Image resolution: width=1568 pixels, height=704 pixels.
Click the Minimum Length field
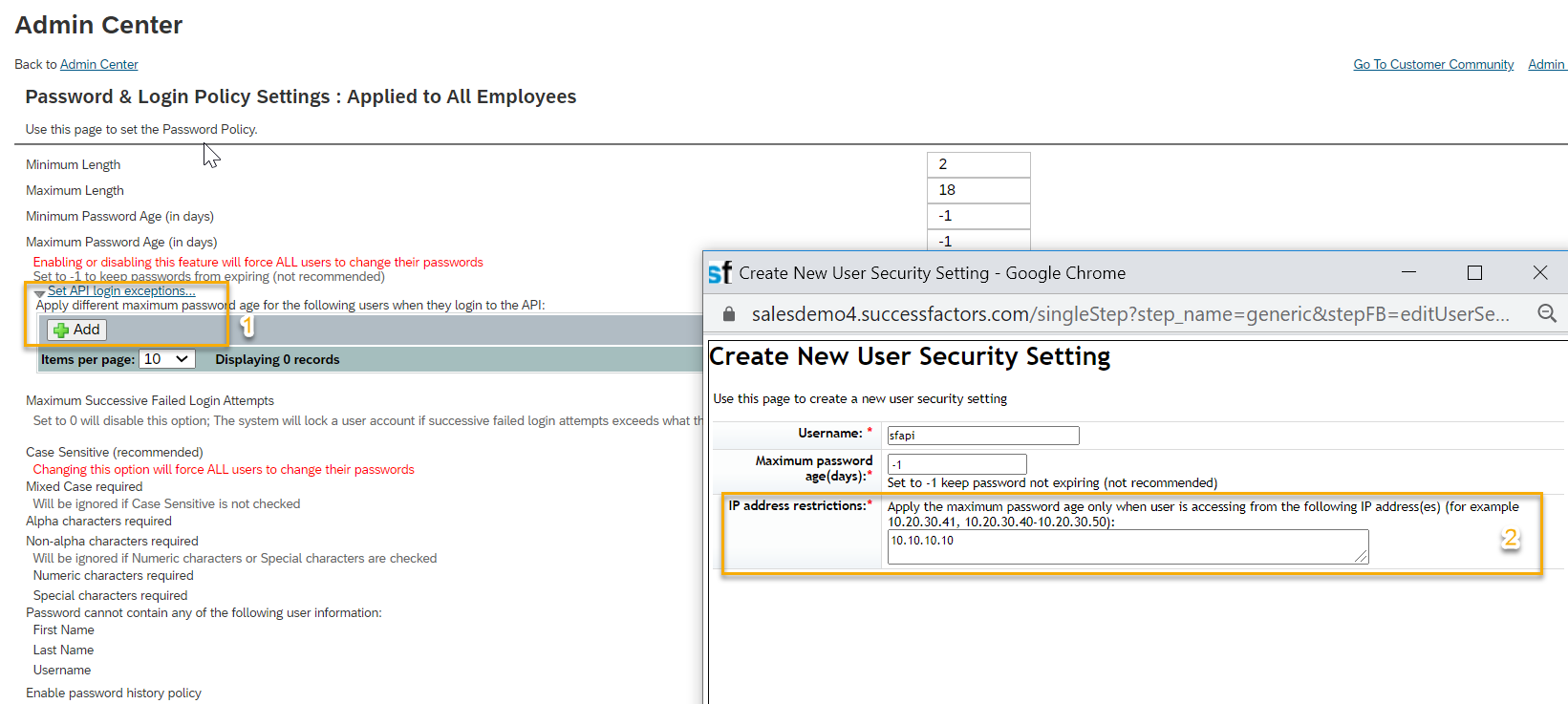point(978,164)
